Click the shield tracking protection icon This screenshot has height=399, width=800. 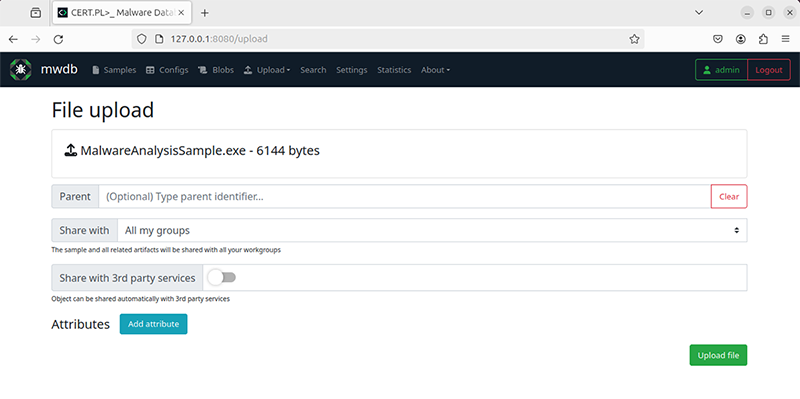pos(142,39)
